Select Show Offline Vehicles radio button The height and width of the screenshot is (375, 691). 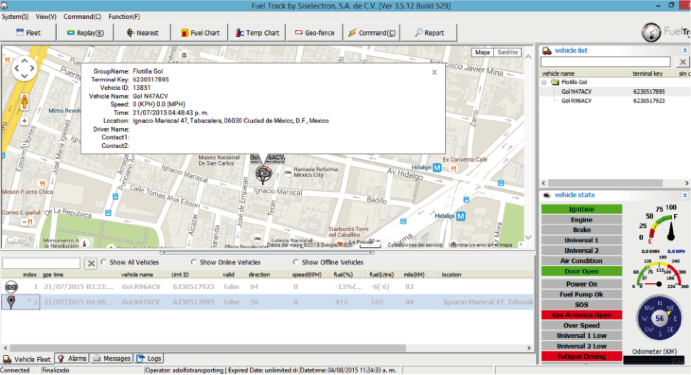coord(296,262)
